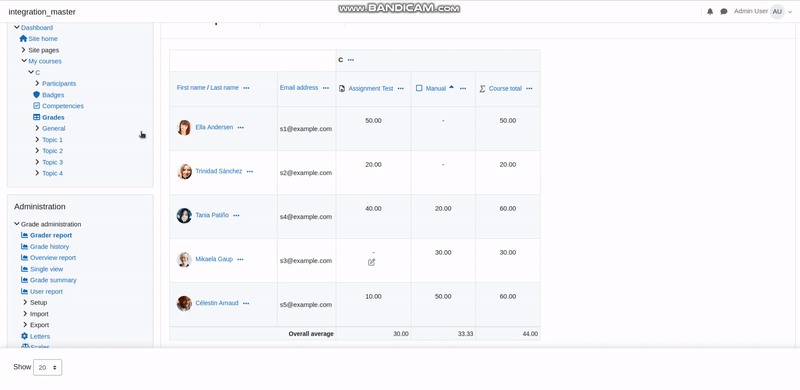Image resolution: width=800 pixels, height=390 pixels.
Task: Click the Grade history chart icon
Action: [x=24, y=246]
